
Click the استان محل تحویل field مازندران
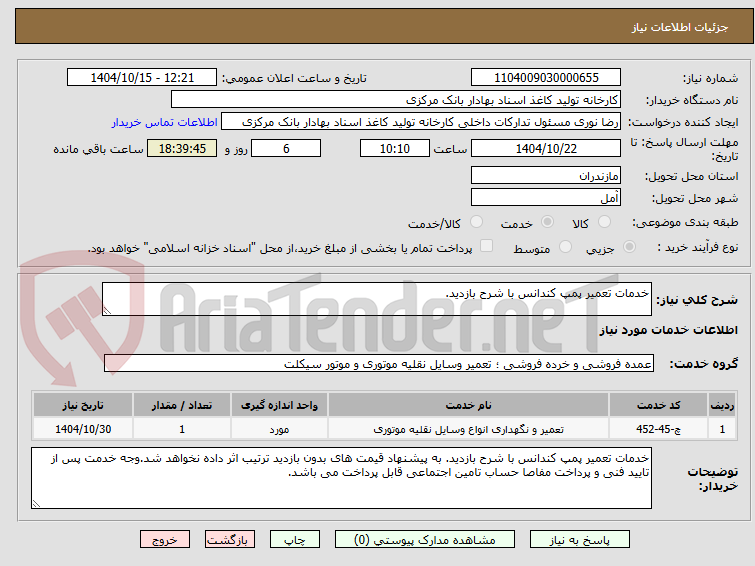coord(546,175)
